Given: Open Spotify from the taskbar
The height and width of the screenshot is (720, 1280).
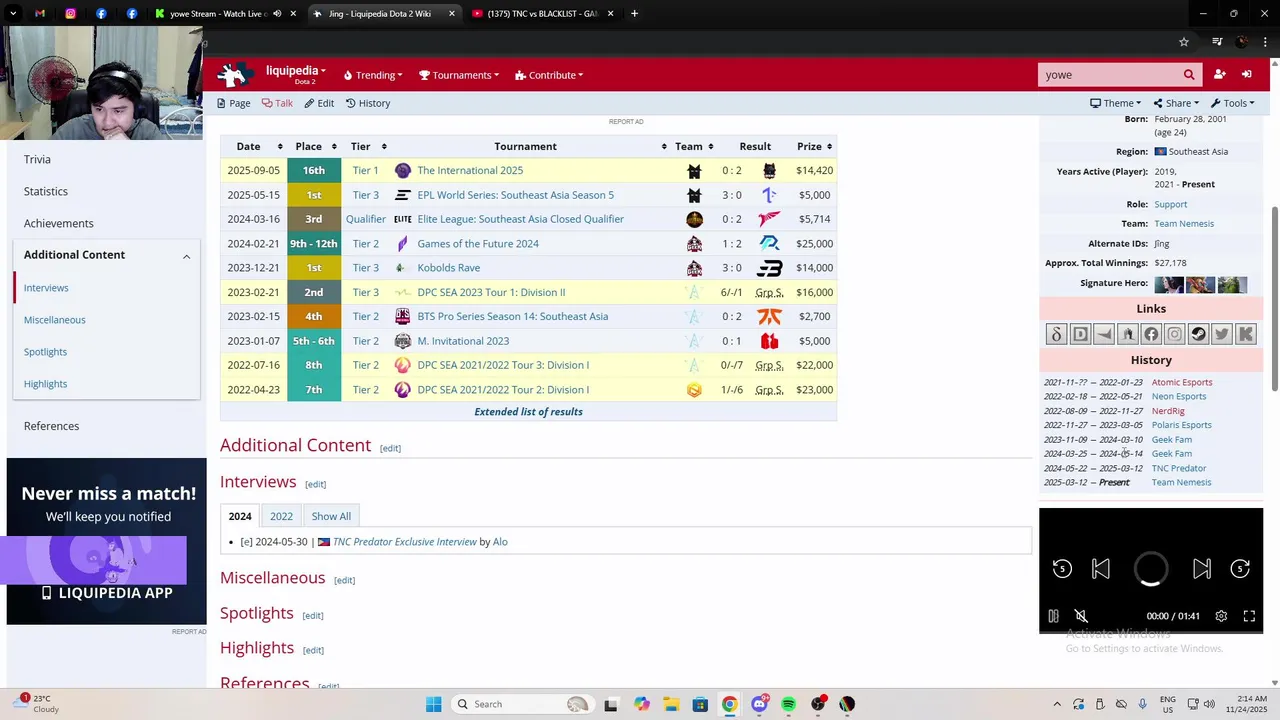Looking at the screenshot, I should click(x=788, y=704).
